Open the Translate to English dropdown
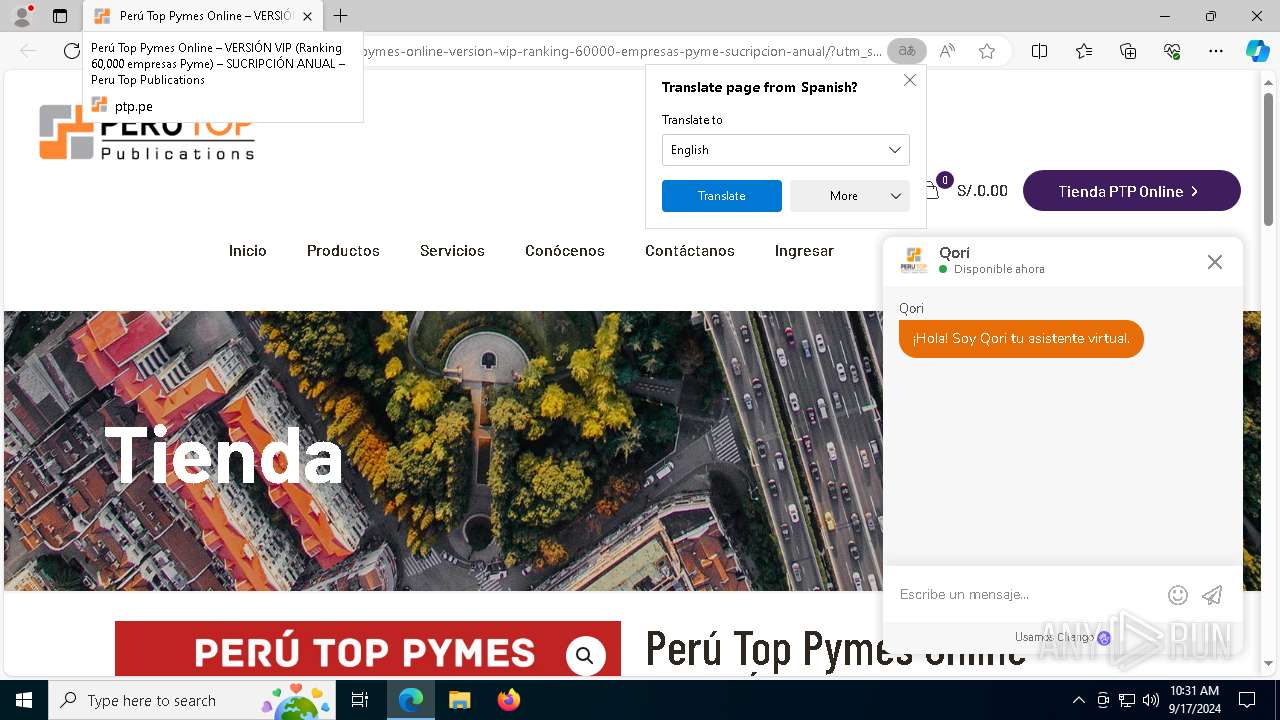 pyautogui.click(x=785, y=150)
